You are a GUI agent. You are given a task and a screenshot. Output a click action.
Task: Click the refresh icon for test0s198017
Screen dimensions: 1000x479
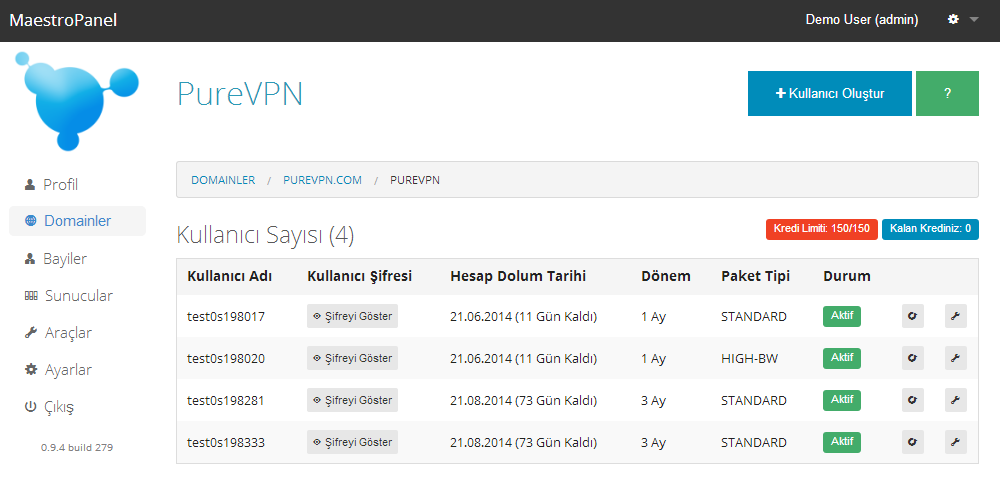point(913,316)
